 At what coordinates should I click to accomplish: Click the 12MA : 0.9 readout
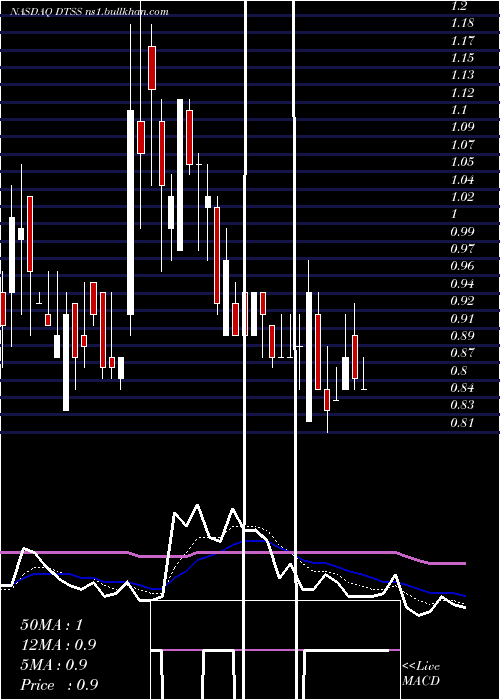tap(58, 645)
